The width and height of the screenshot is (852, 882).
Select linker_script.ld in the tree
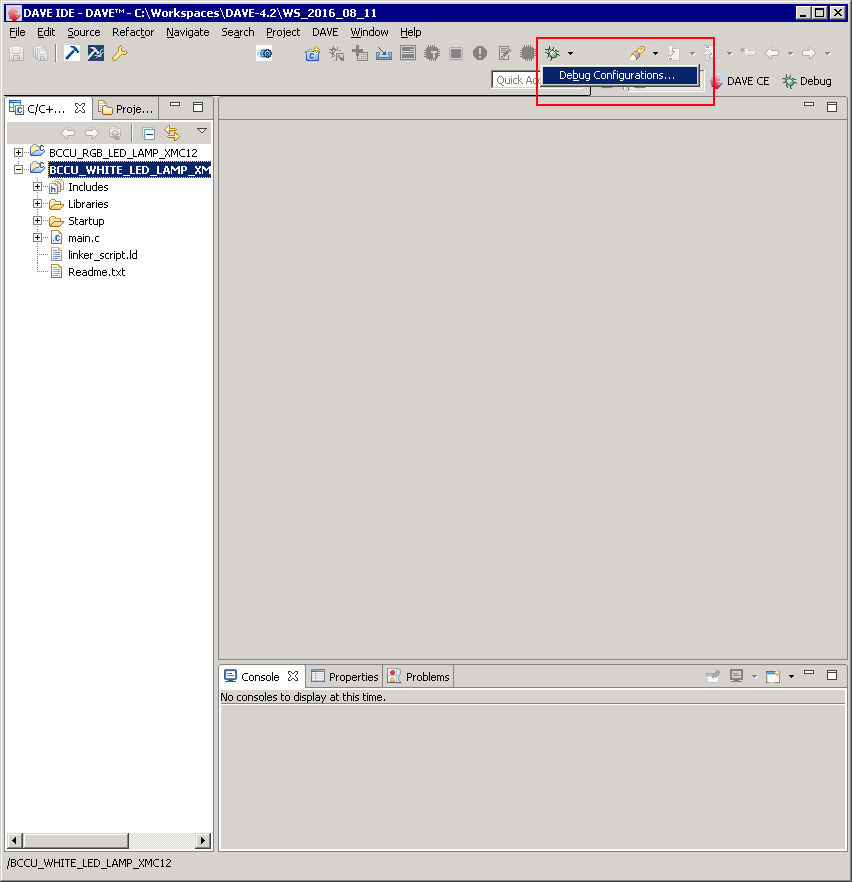tap(102, 255)
